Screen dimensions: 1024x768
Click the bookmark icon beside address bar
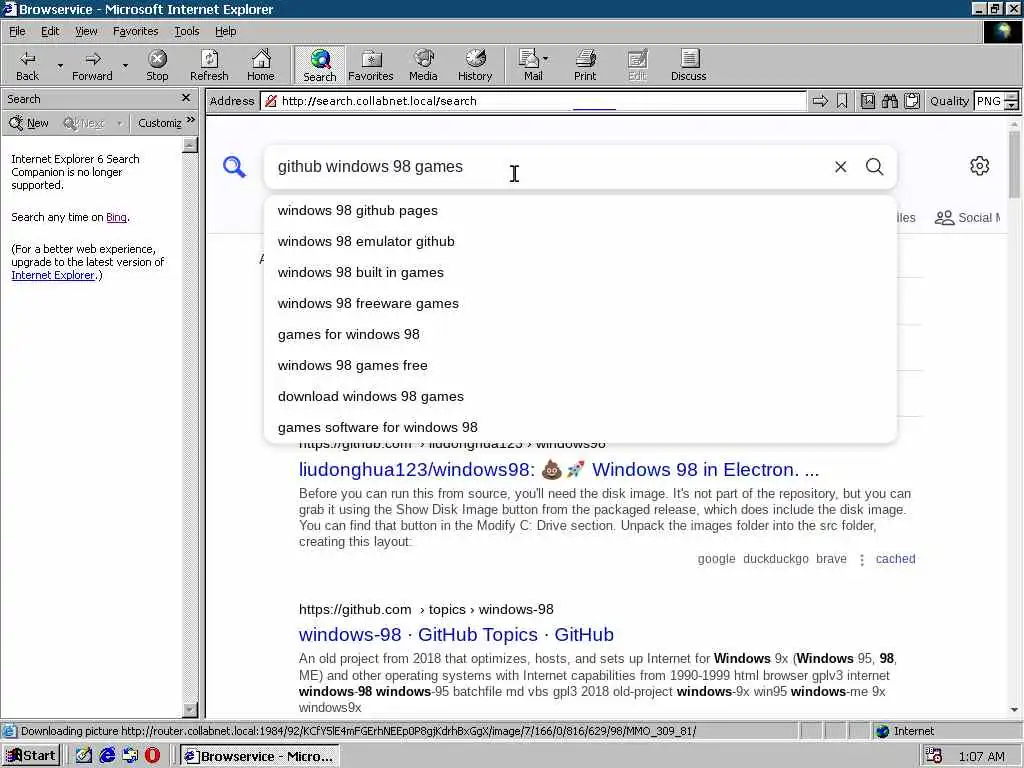[x=842, y=101]
